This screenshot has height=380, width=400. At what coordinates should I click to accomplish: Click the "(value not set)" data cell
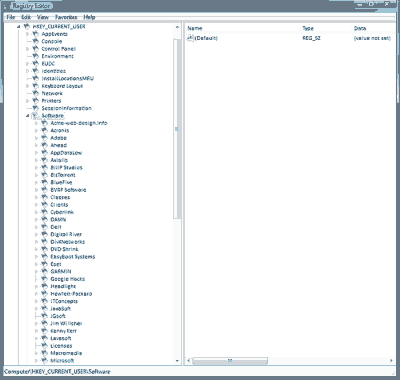[x=372, y=38]
